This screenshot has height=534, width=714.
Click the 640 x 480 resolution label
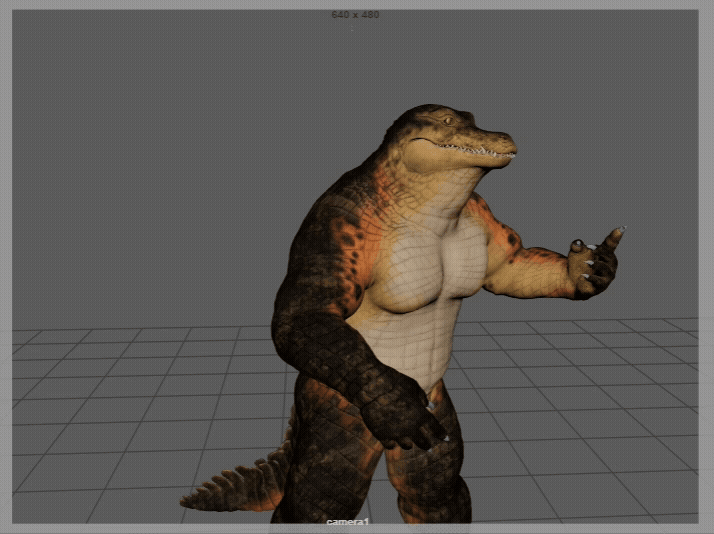pos(355,15)
